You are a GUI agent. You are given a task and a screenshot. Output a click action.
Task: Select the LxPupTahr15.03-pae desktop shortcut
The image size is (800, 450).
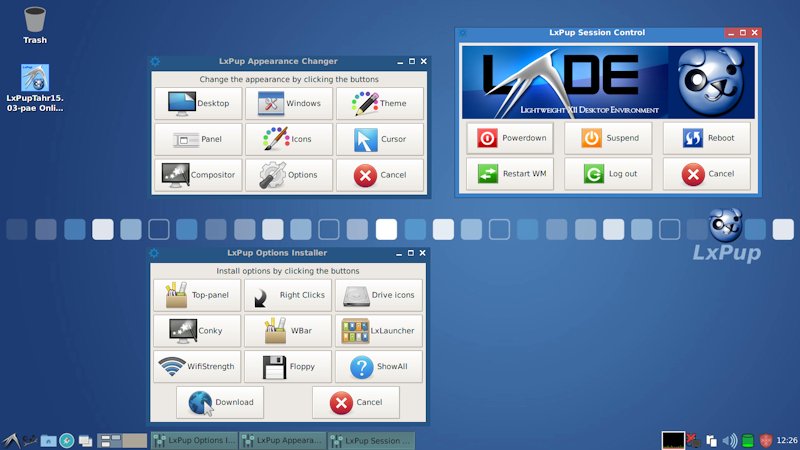(35, 88)
